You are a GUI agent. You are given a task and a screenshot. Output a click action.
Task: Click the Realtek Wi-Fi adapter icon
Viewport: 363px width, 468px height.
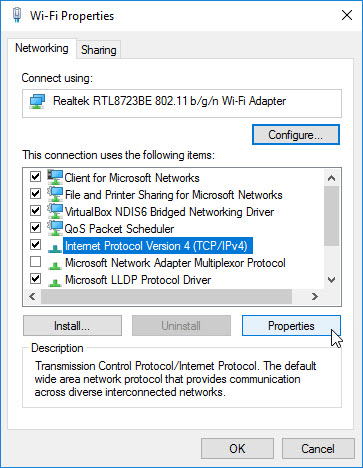37,101
